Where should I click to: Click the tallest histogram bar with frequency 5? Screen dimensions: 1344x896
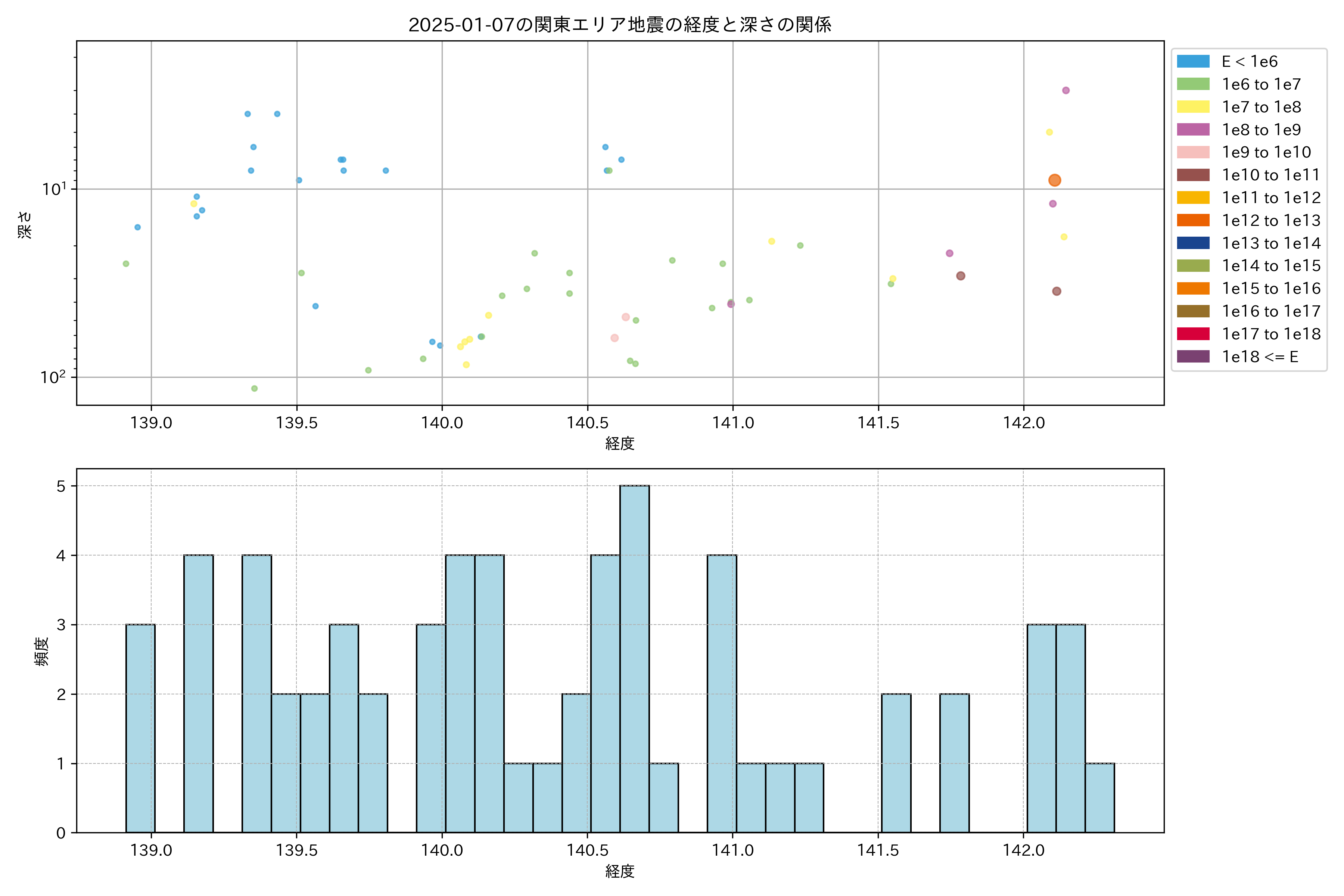634,658
